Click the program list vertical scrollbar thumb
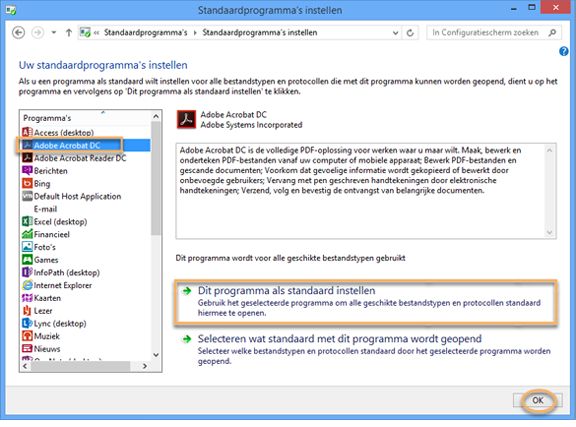 click(x=156, y=178)
